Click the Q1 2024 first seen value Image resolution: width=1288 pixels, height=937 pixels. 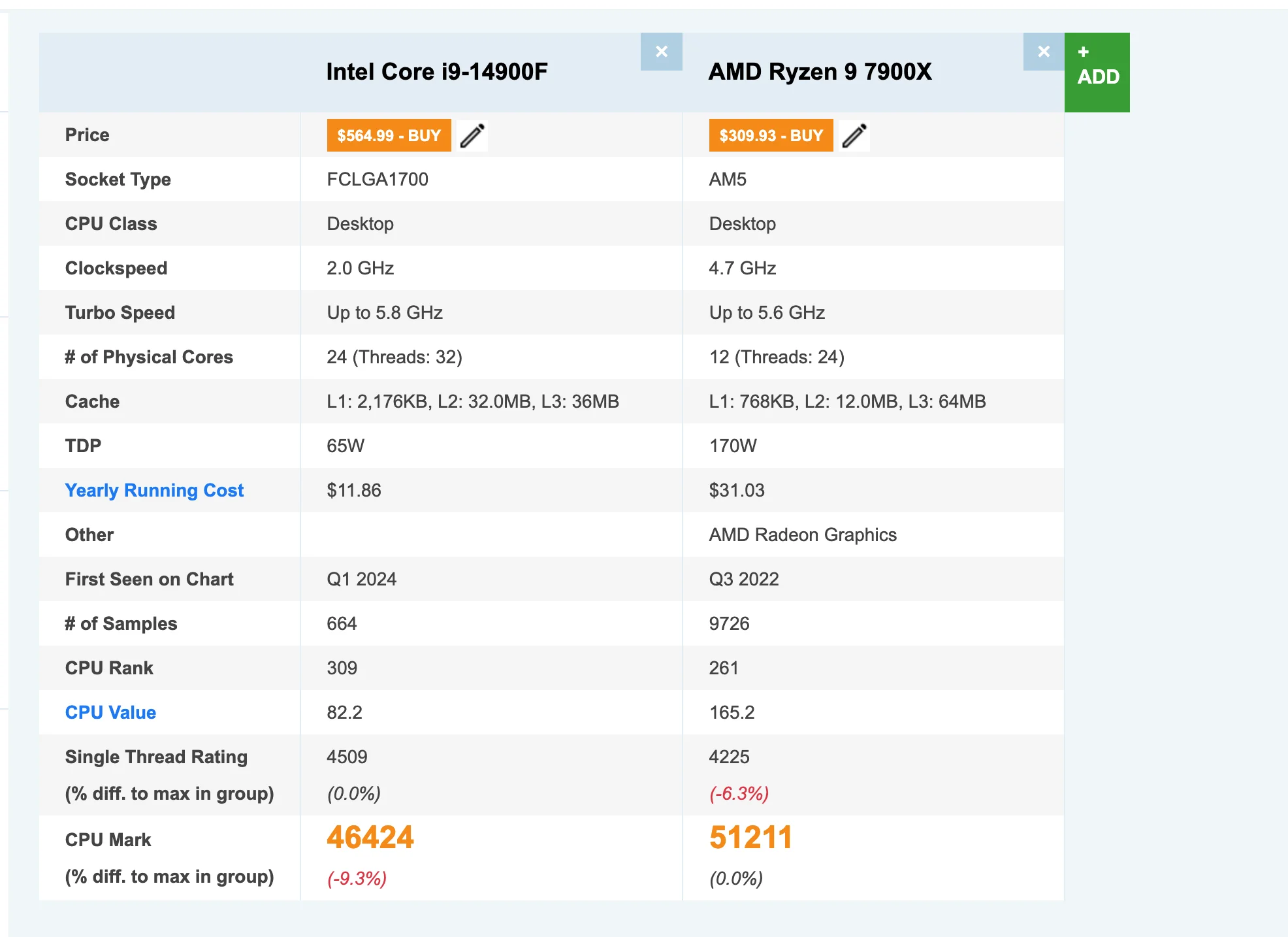tap(362, 579)
